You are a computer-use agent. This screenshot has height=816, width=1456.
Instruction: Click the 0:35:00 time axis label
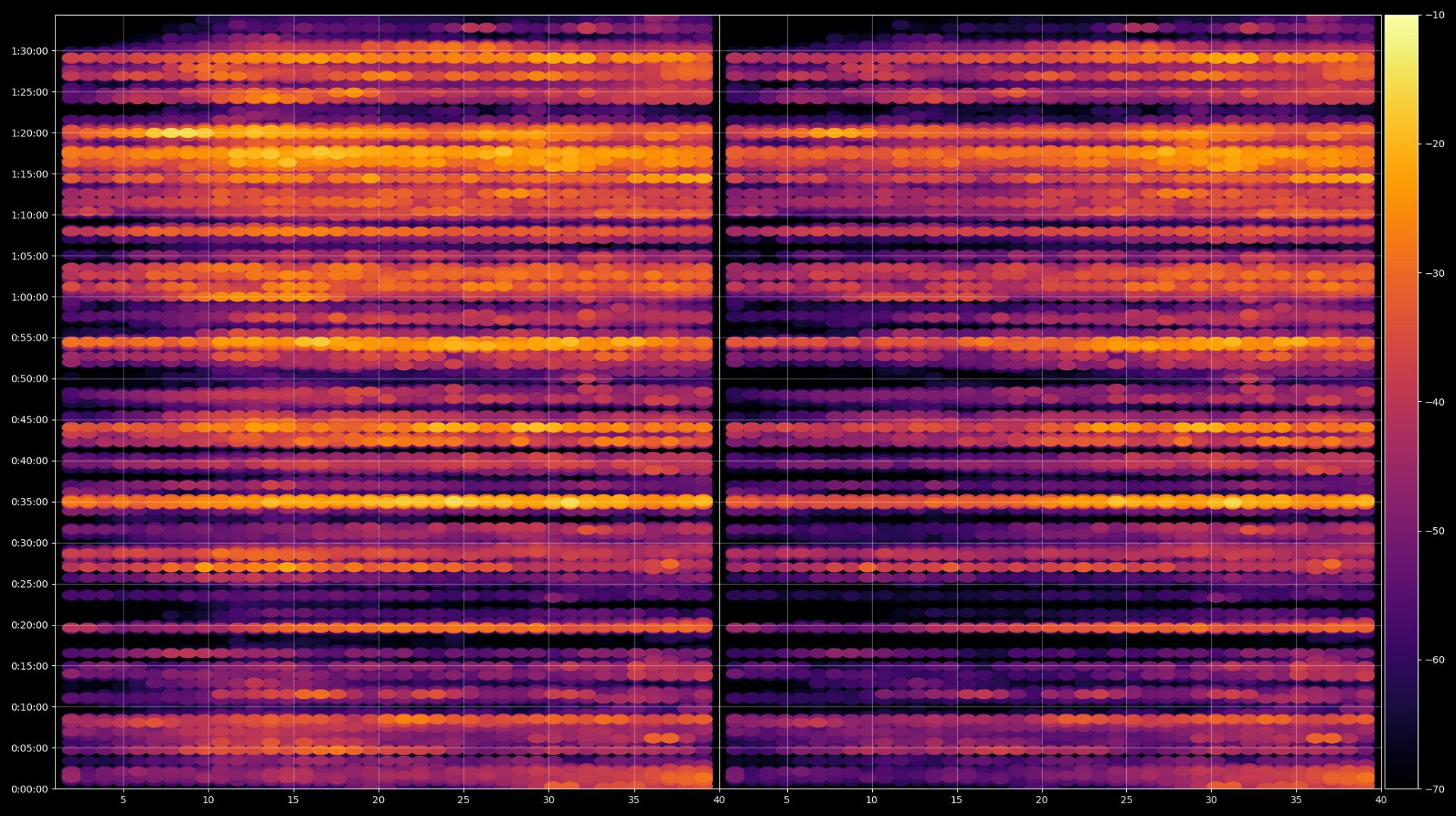click(x=30, y=502)
